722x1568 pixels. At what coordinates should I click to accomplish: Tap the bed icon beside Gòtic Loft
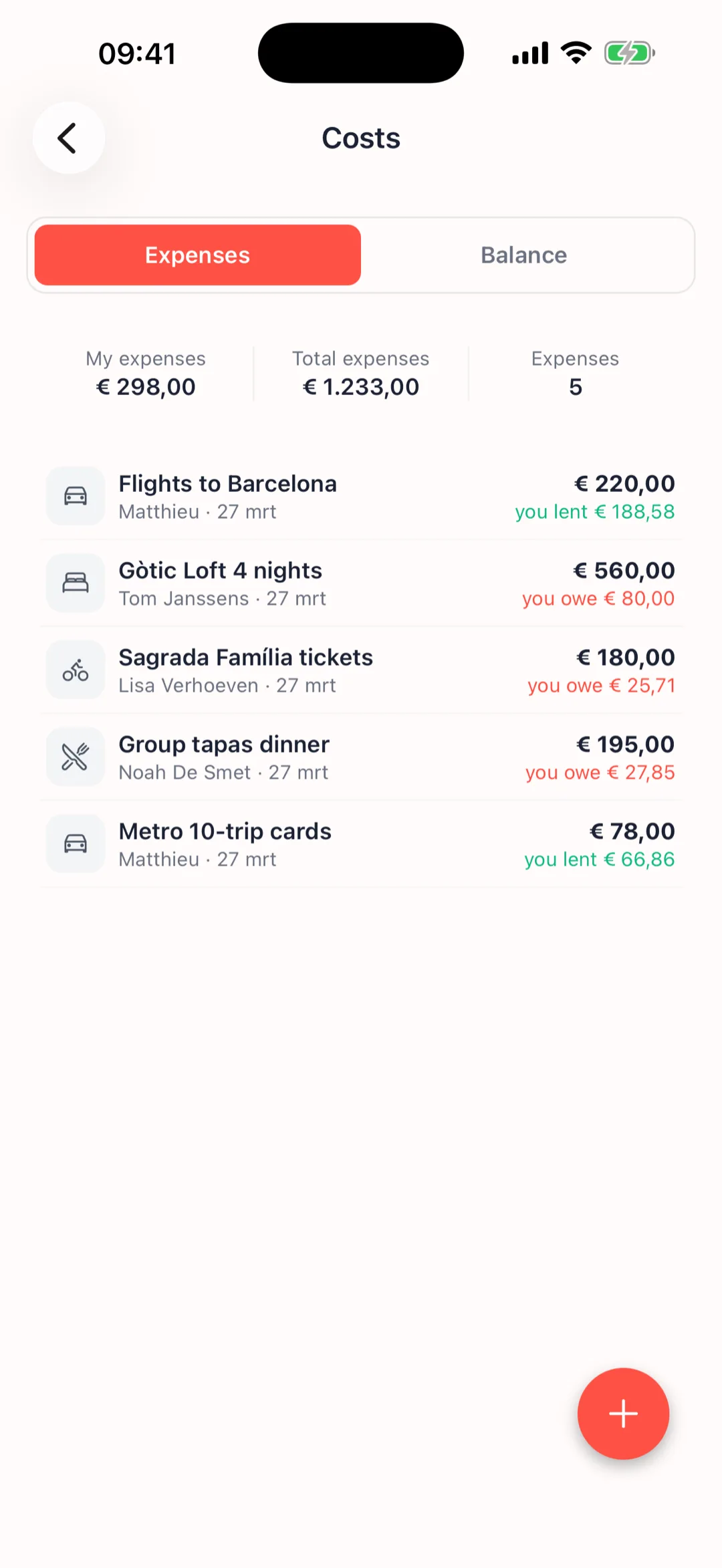click(76, 583)
